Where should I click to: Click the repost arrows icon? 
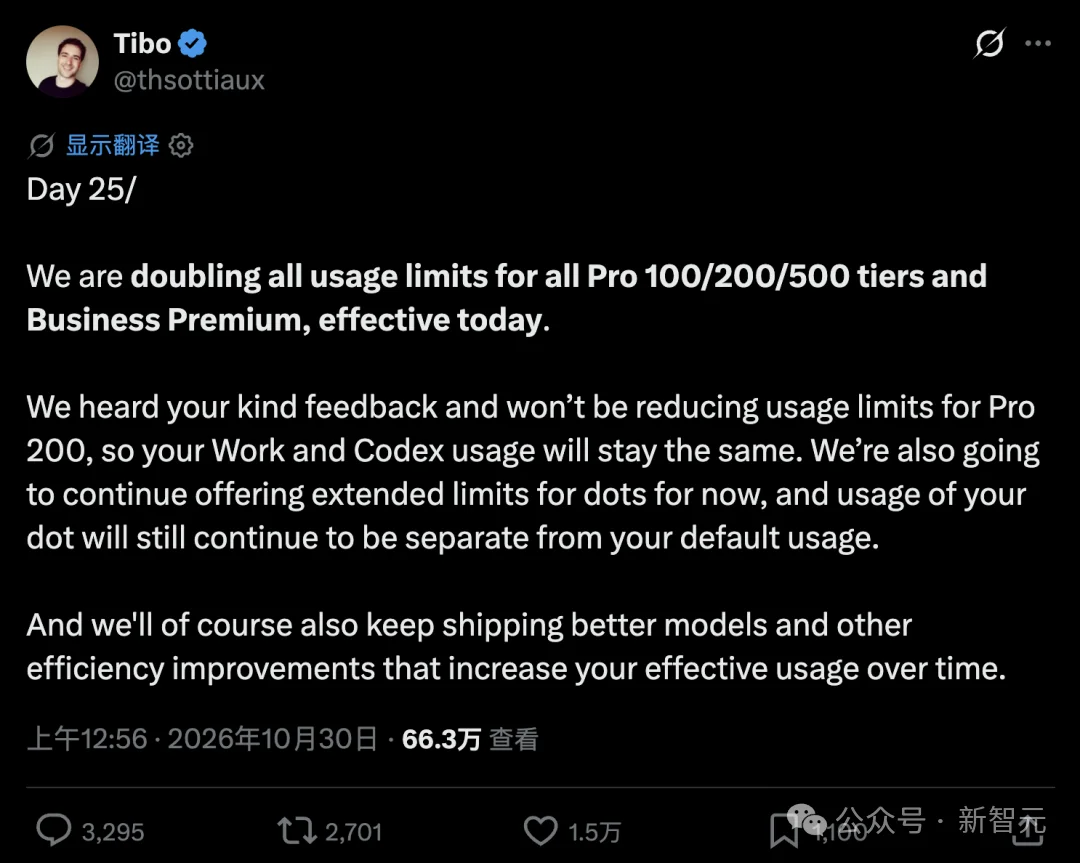(x=297, y=831)
